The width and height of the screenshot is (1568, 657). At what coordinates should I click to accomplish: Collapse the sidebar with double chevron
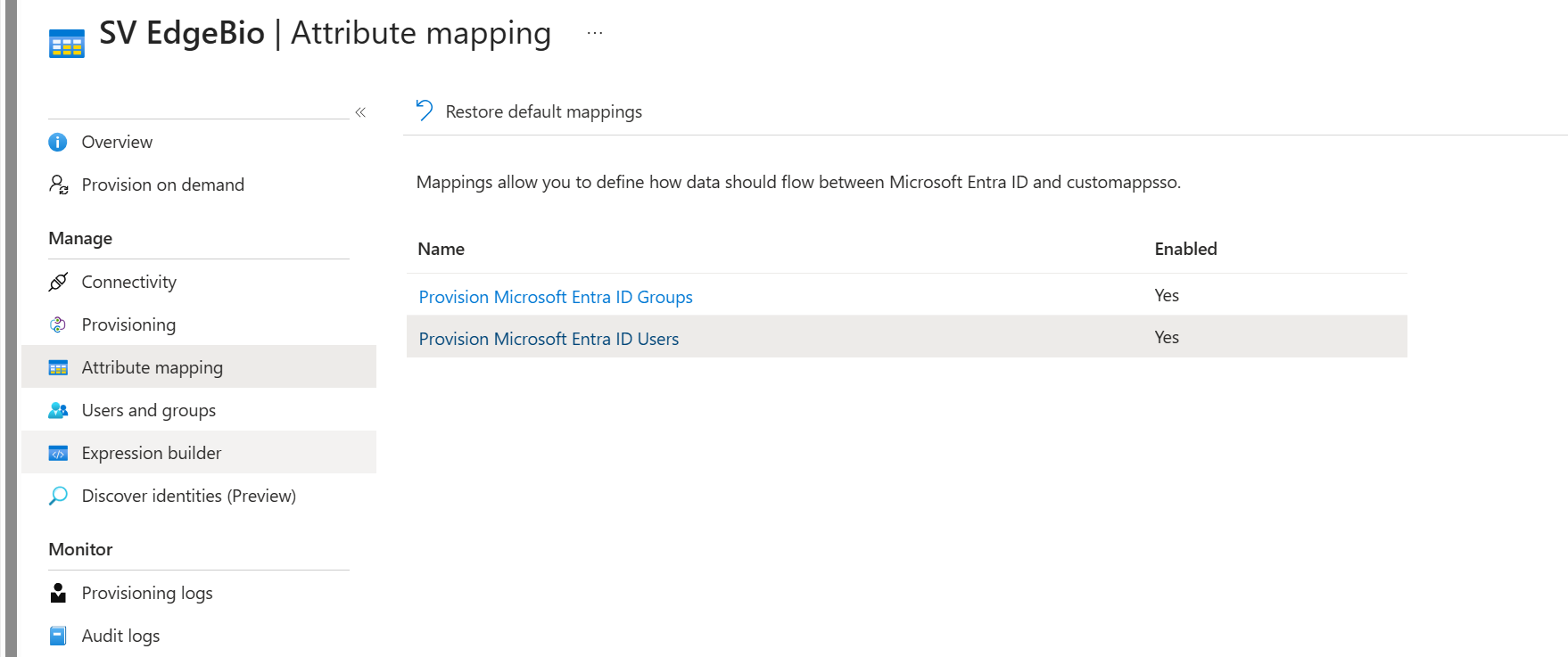(x=360, y=112)
